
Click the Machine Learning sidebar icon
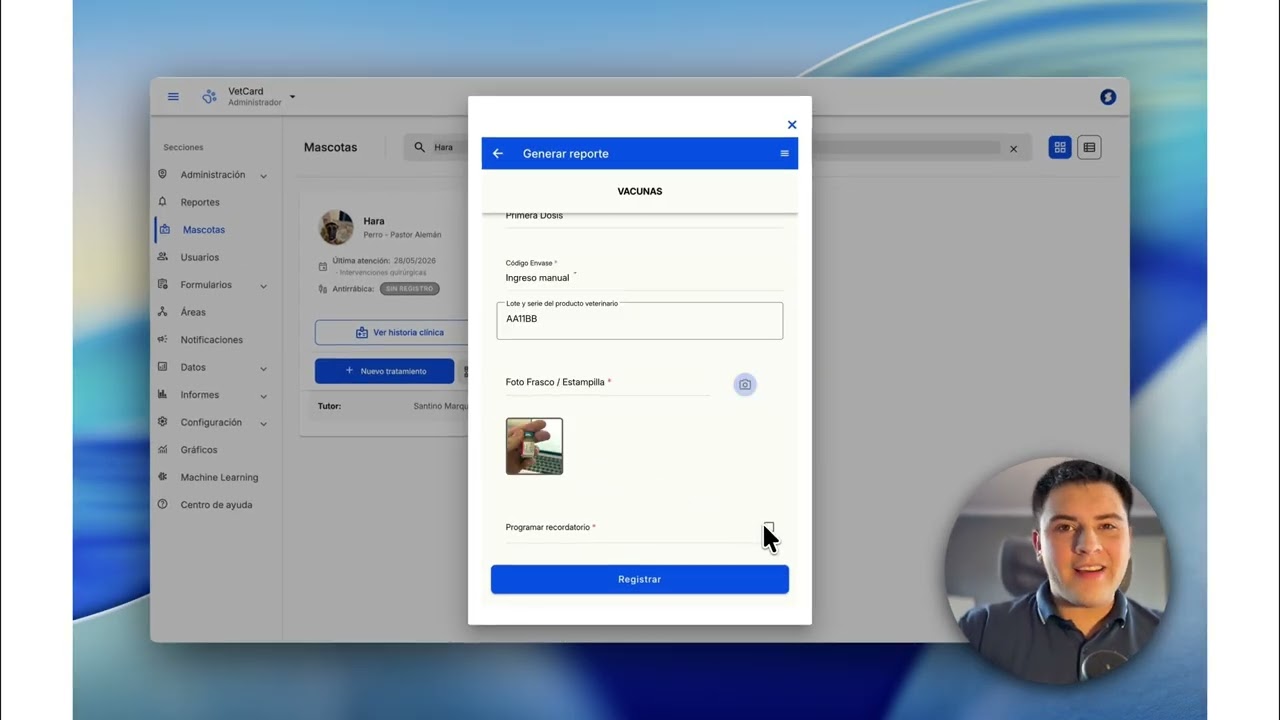163,477
